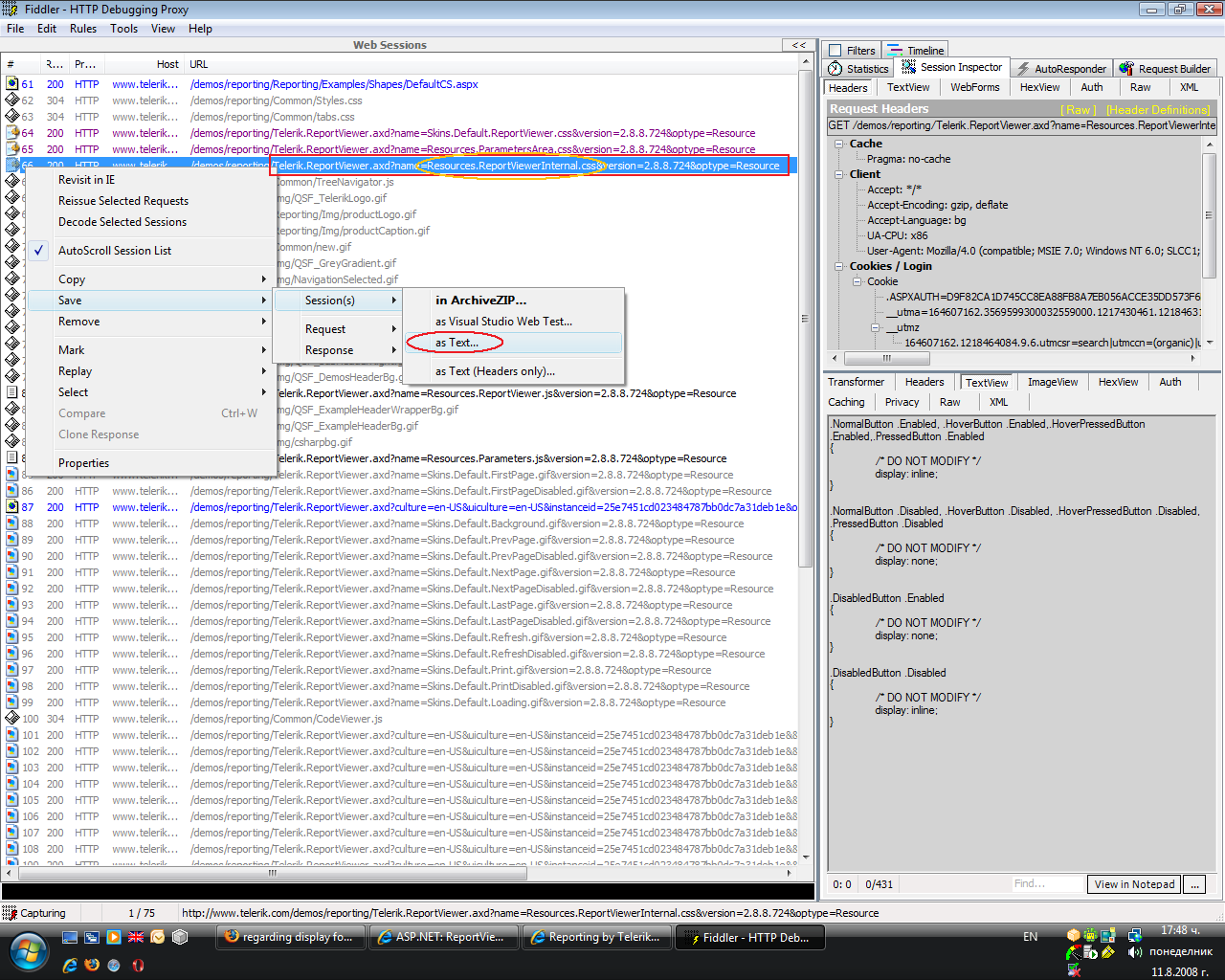Click the icon of session 87
This screenshot has width=1225, height=980.
tap(12, 507)
